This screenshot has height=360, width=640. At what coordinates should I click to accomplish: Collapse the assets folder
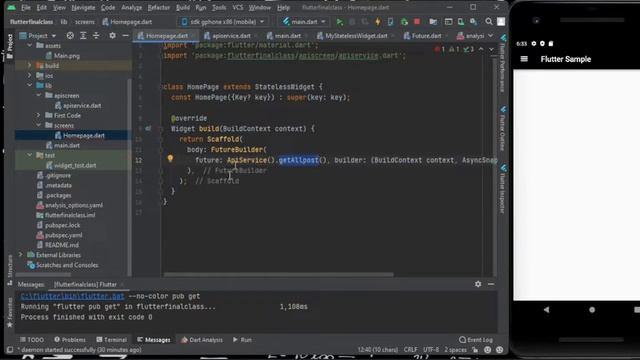point(29,46)
